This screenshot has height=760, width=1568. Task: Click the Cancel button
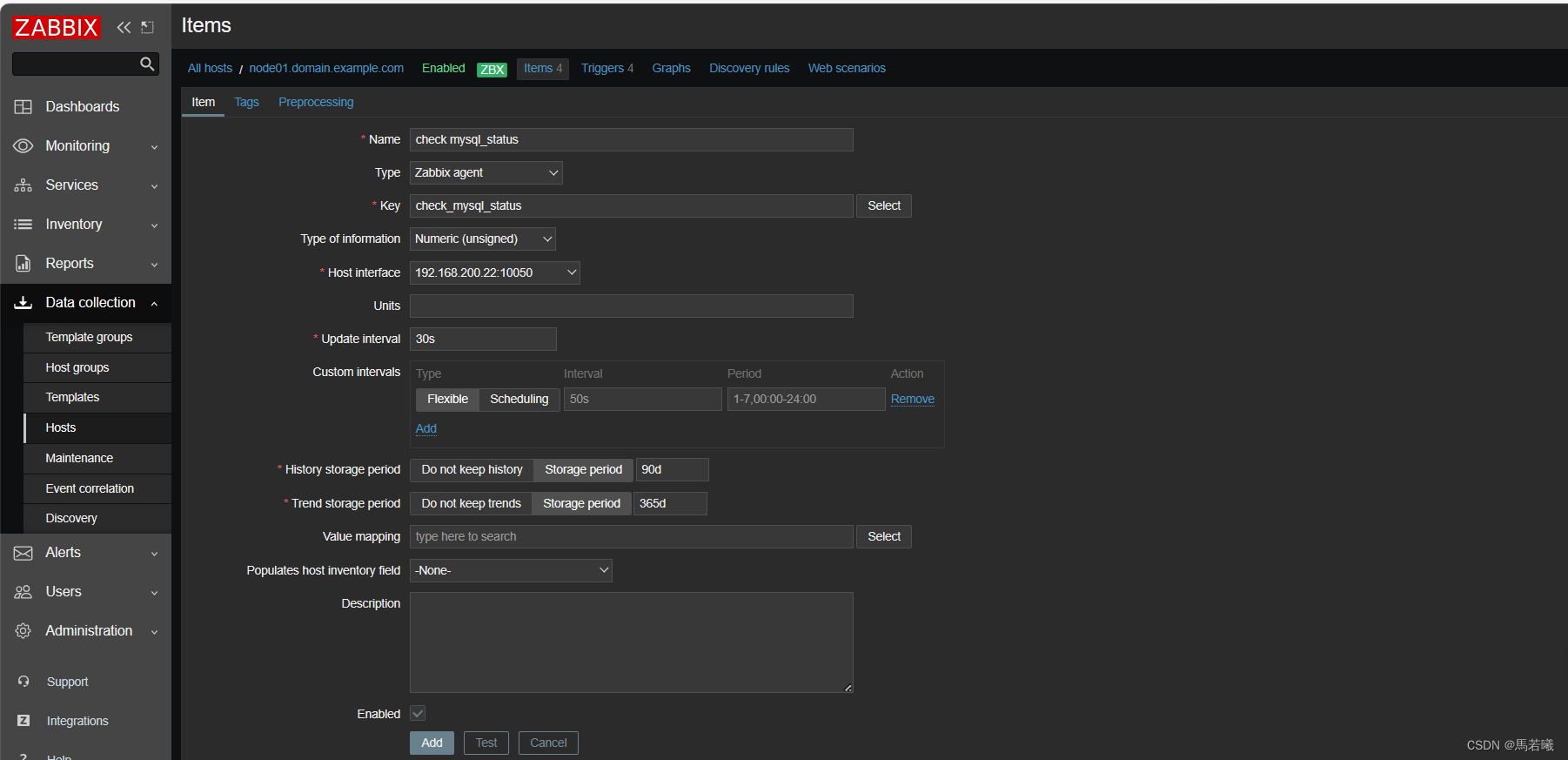point(548,743)
